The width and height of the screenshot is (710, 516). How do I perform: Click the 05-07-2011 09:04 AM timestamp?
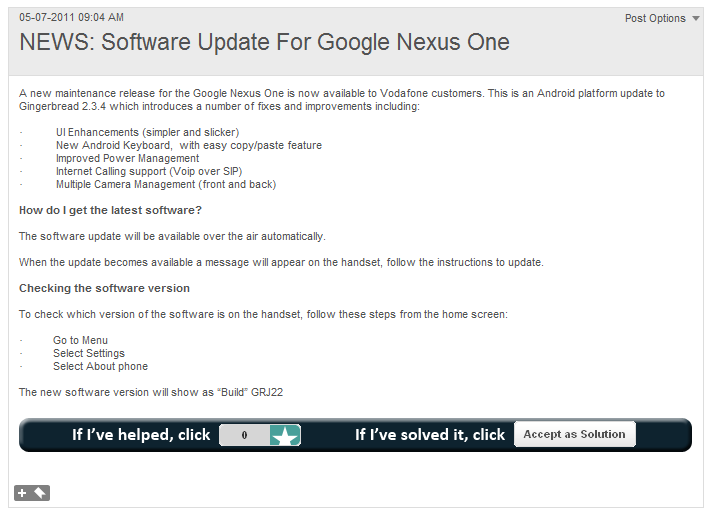pyautogui.click(x=71, y=17)
